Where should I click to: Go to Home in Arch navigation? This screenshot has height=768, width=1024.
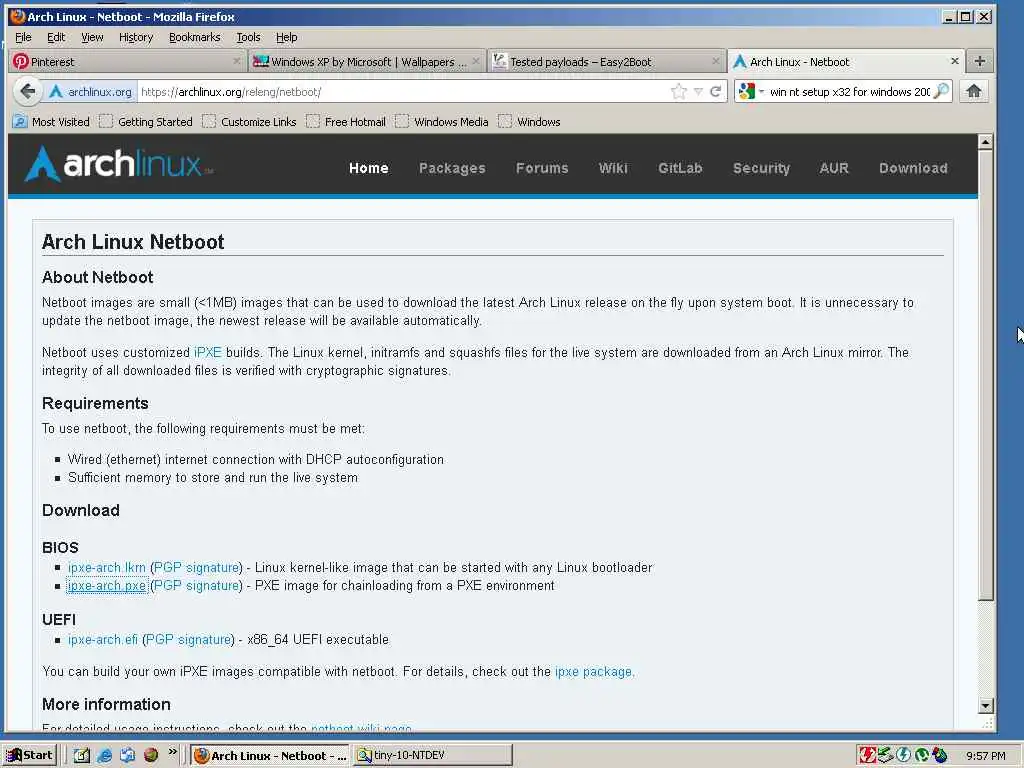tap(368, 168)
